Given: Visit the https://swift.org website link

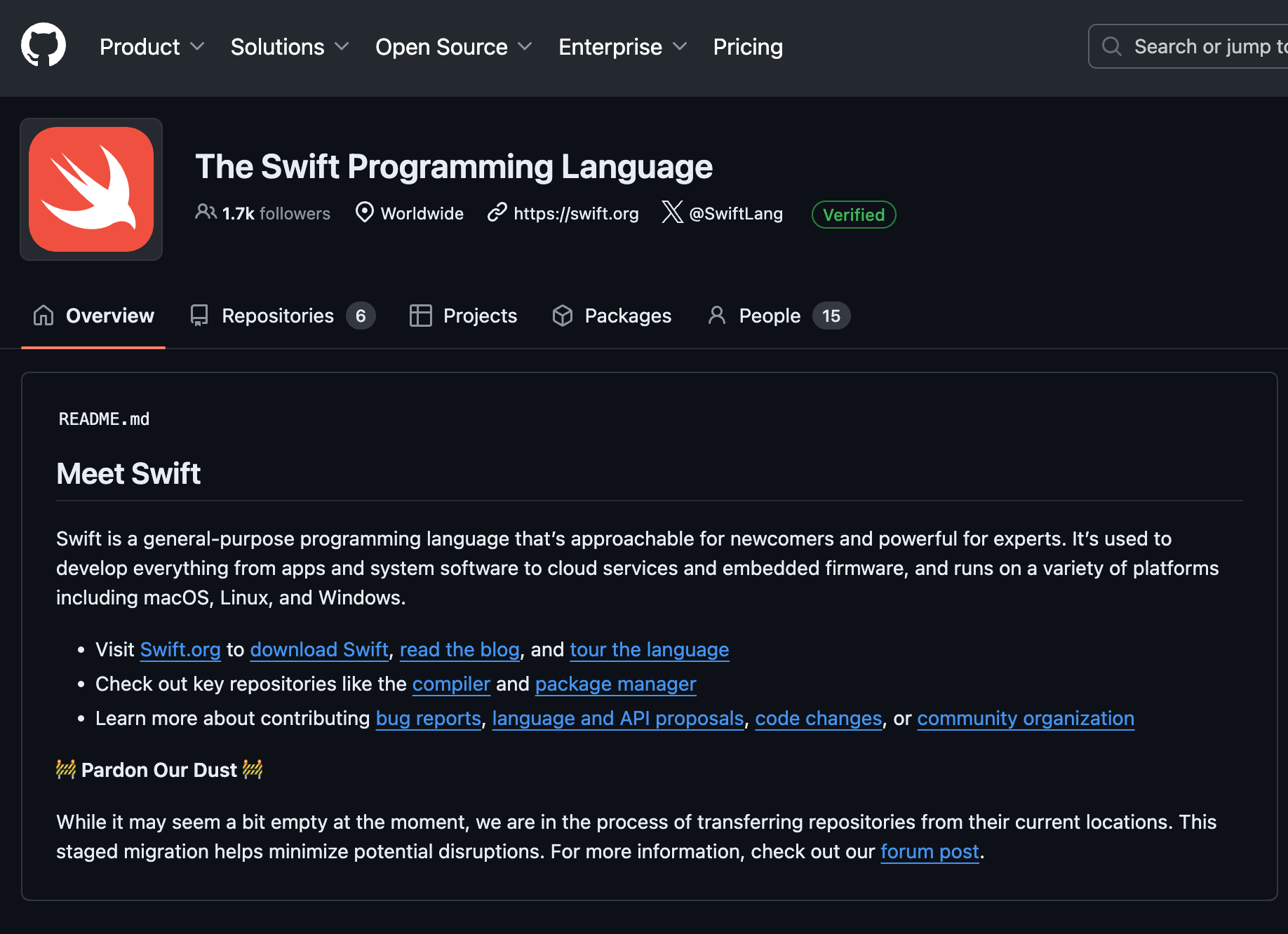Looking at the screenshot, I should [x=576, y=213].
